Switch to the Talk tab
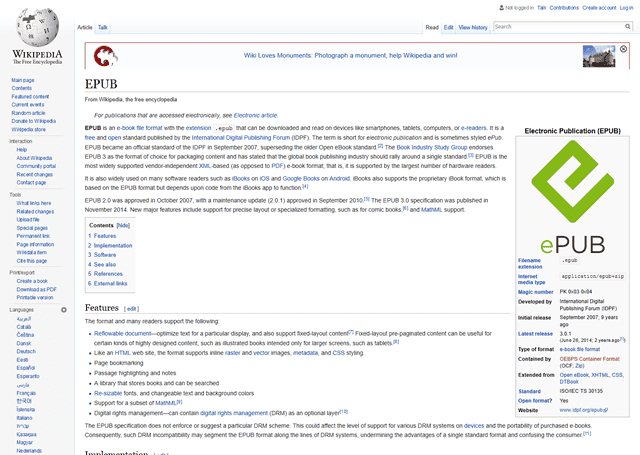 102,27
